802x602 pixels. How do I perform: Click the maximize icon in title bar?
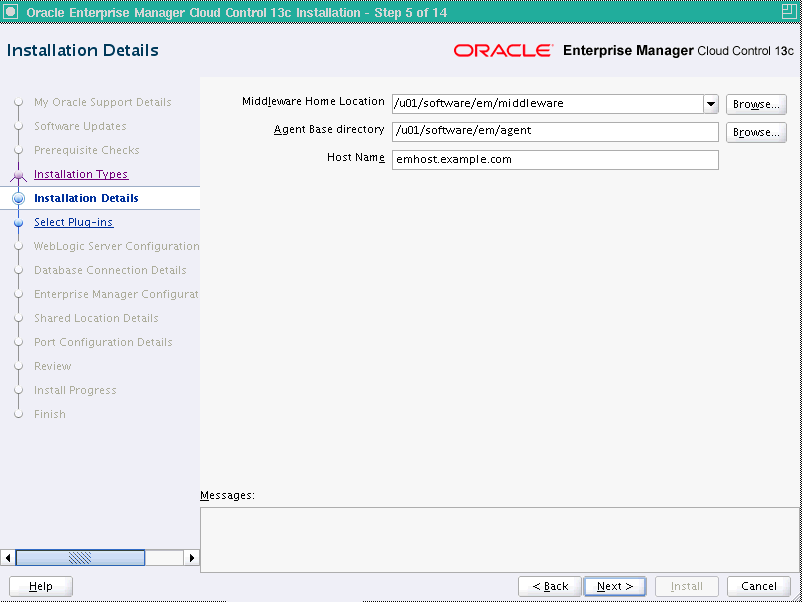789,11
